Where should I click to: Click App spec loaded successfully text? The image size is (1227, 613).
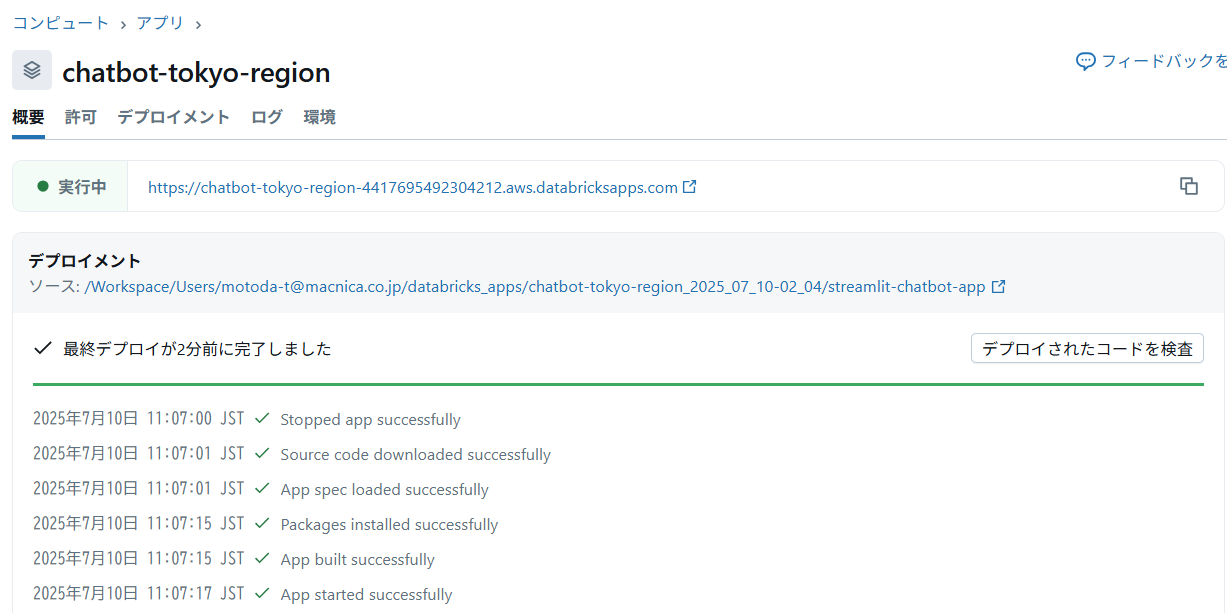385,490
